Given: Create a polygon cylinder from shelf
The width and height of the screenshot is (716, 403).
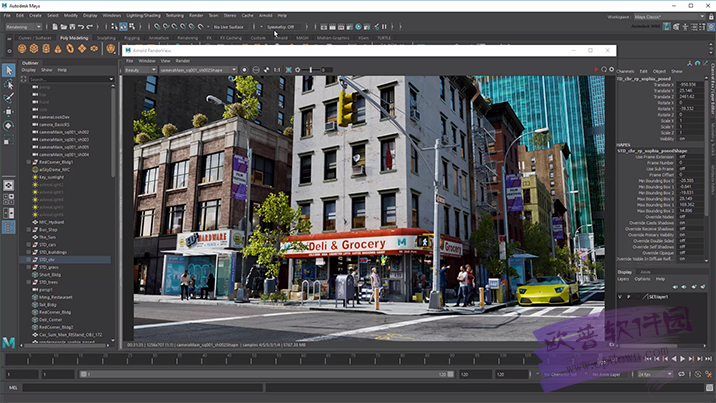Looking at the screenshot, I should [46, 48].
